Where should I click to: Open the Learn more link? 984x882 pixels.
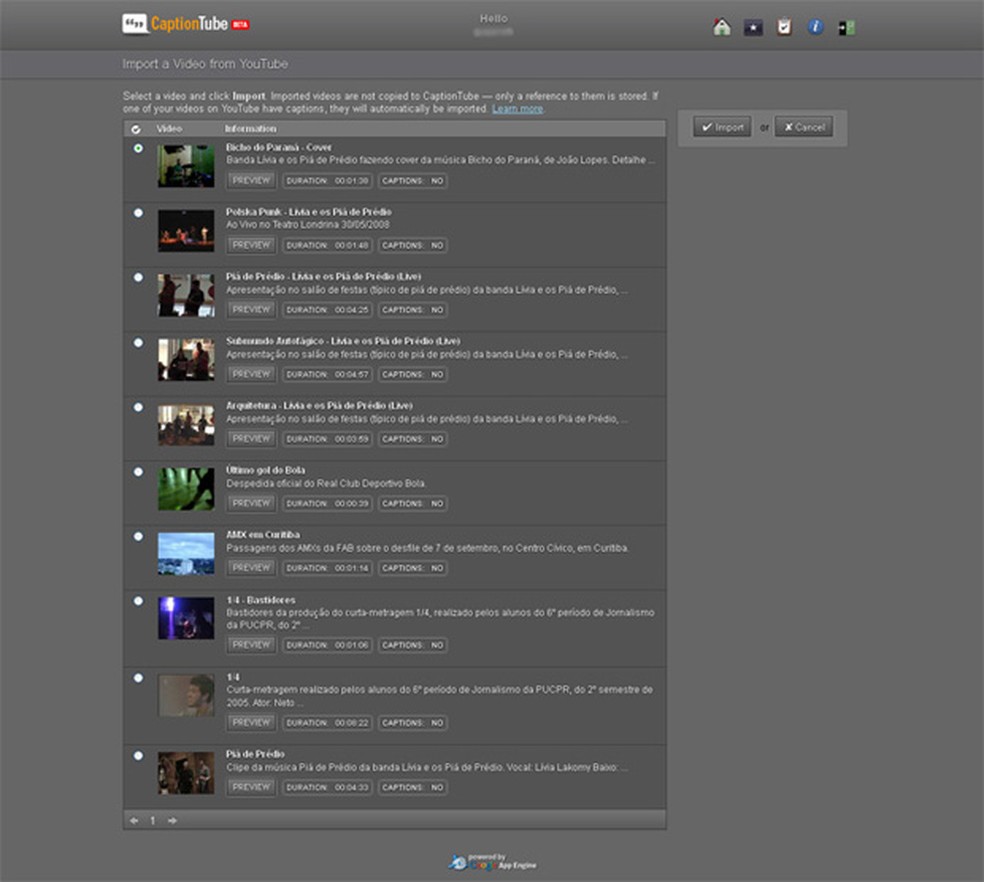coord(517,108)
